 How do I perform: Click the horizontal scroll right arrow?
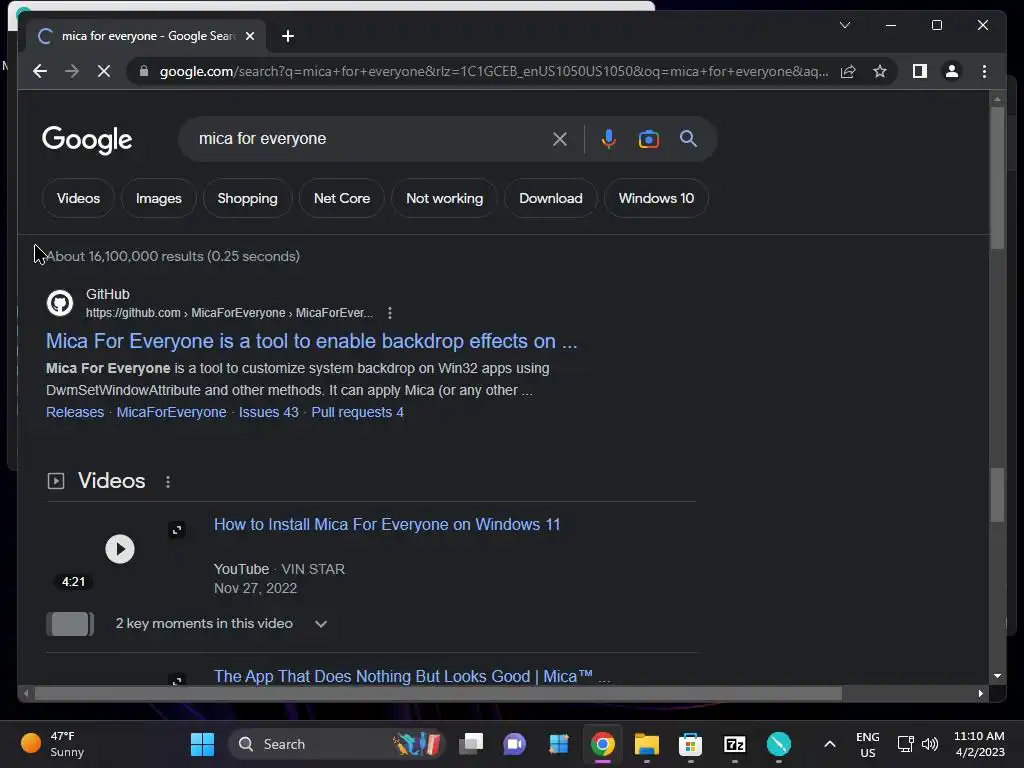(x=980, y=694)
